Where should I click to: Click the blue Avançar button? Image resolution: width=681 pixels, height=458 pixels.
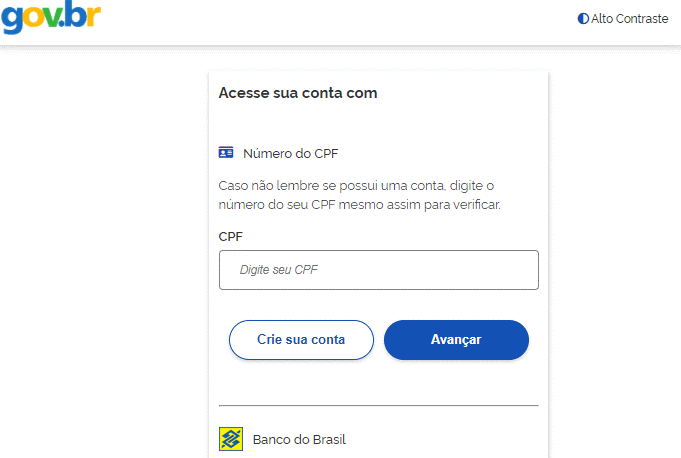[x=456, y=340]
